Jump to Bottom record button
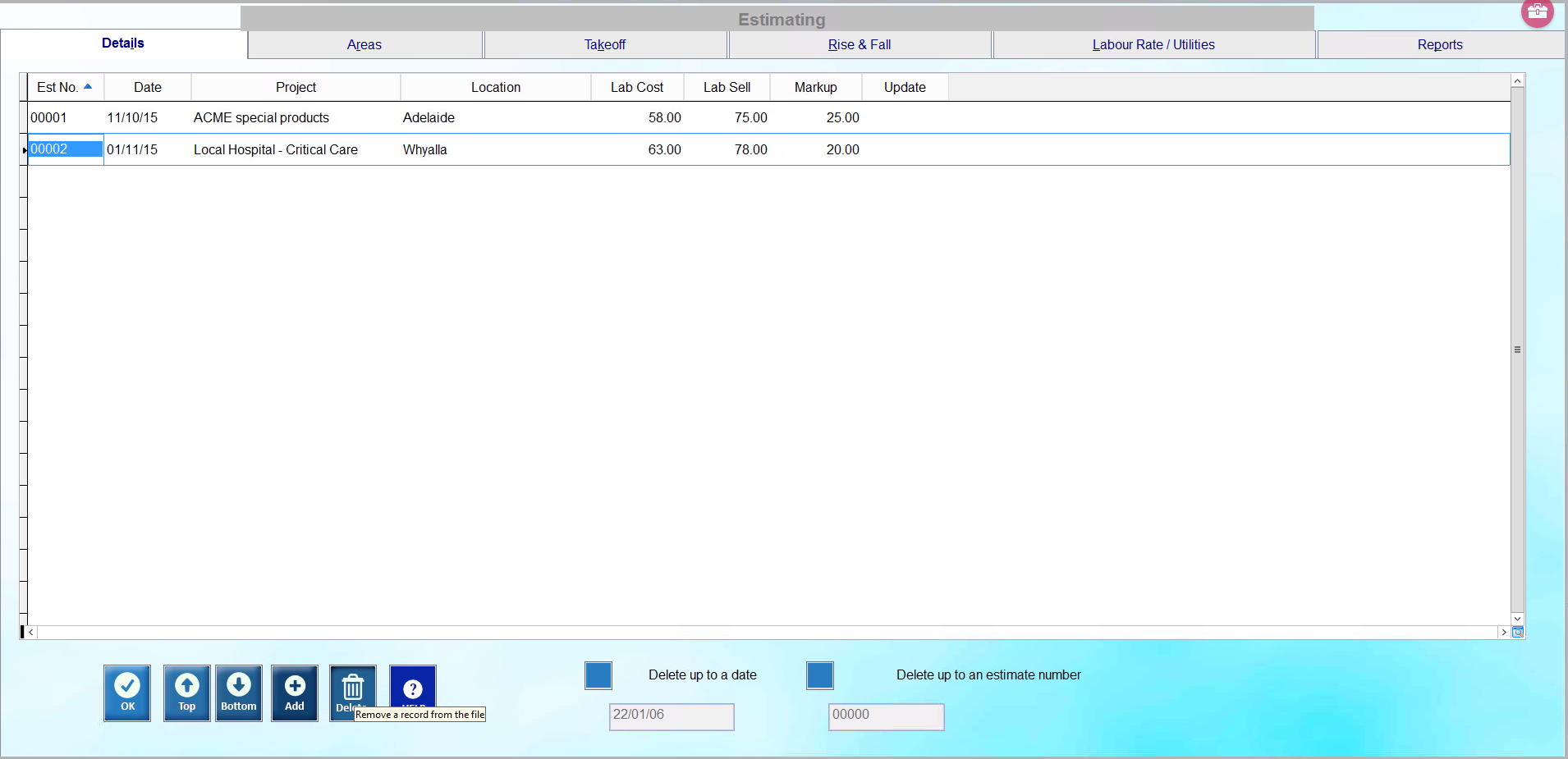Screen dimensions: 1568x759 point(239,693)
